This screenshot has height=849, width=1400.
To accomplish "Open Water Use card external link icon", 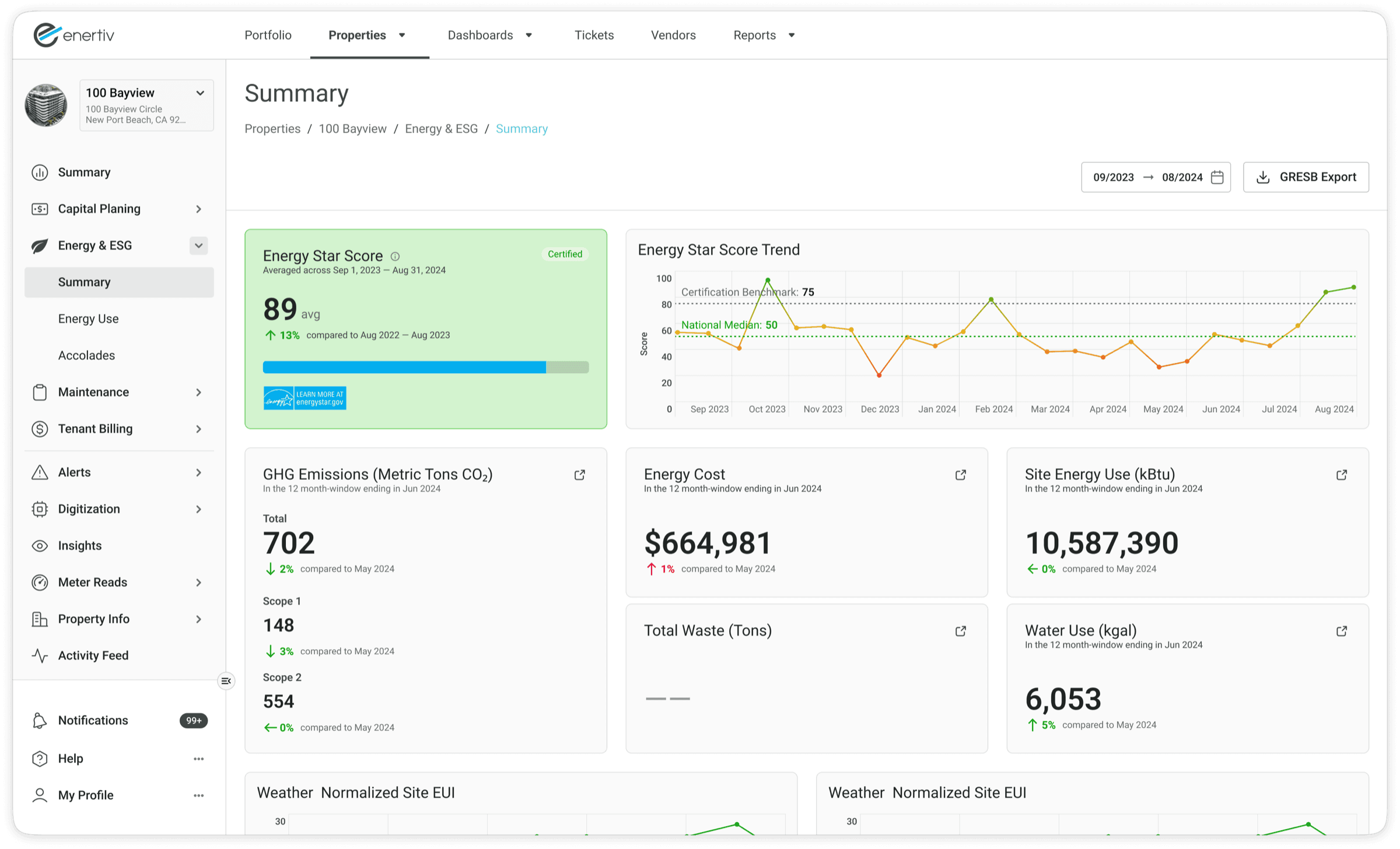I will (x=1341, y=632).
